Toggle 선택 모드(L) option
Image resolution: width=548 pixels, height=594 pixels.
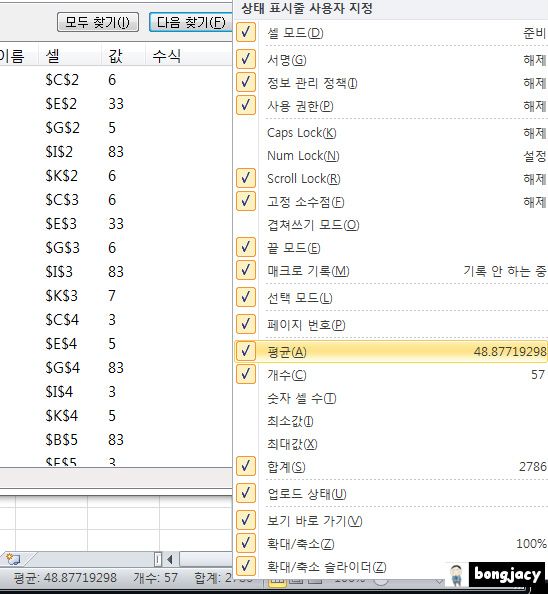(391, 298)
